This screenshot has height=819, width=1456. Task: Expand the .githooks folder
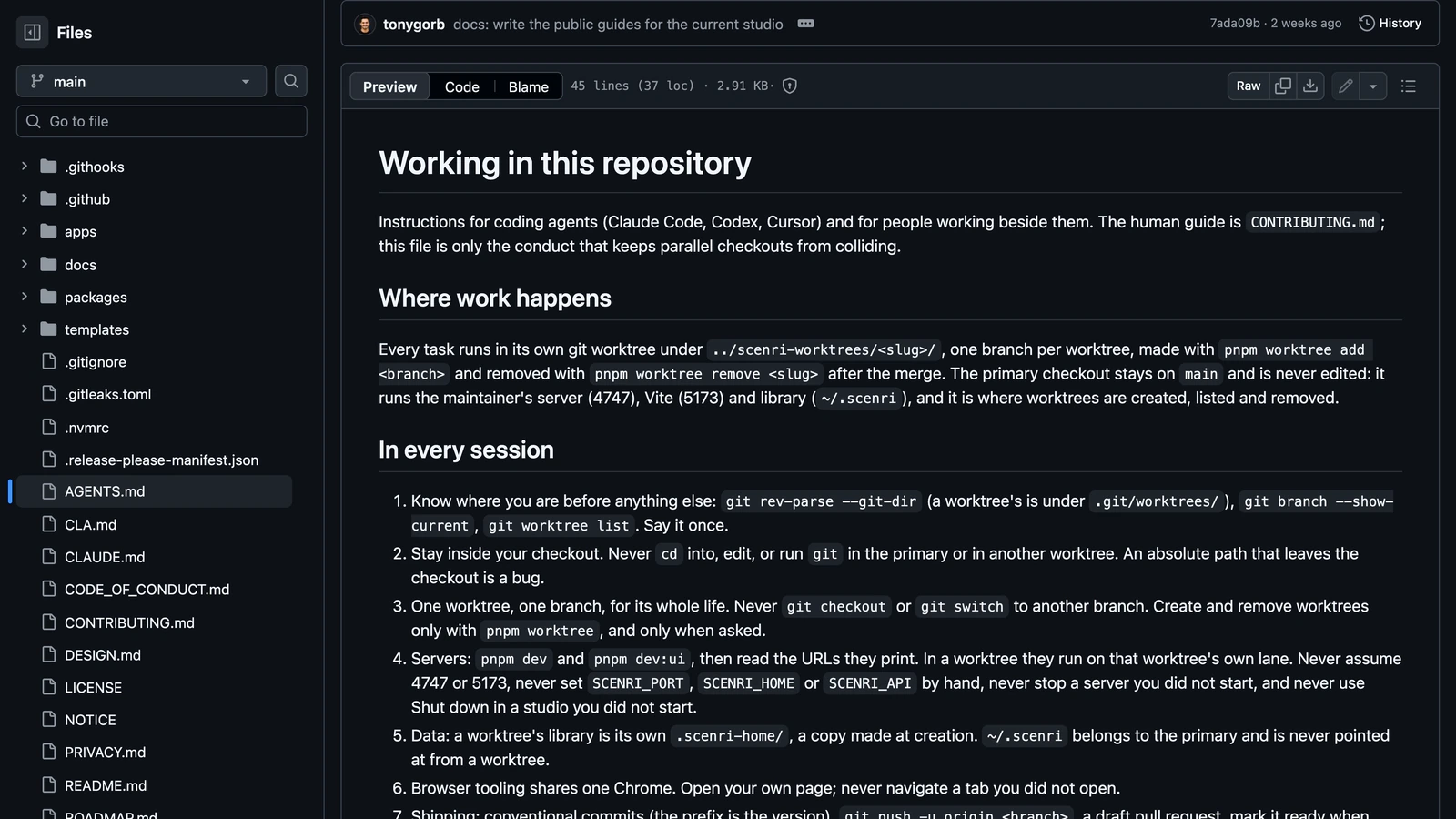tap(25, 167)
